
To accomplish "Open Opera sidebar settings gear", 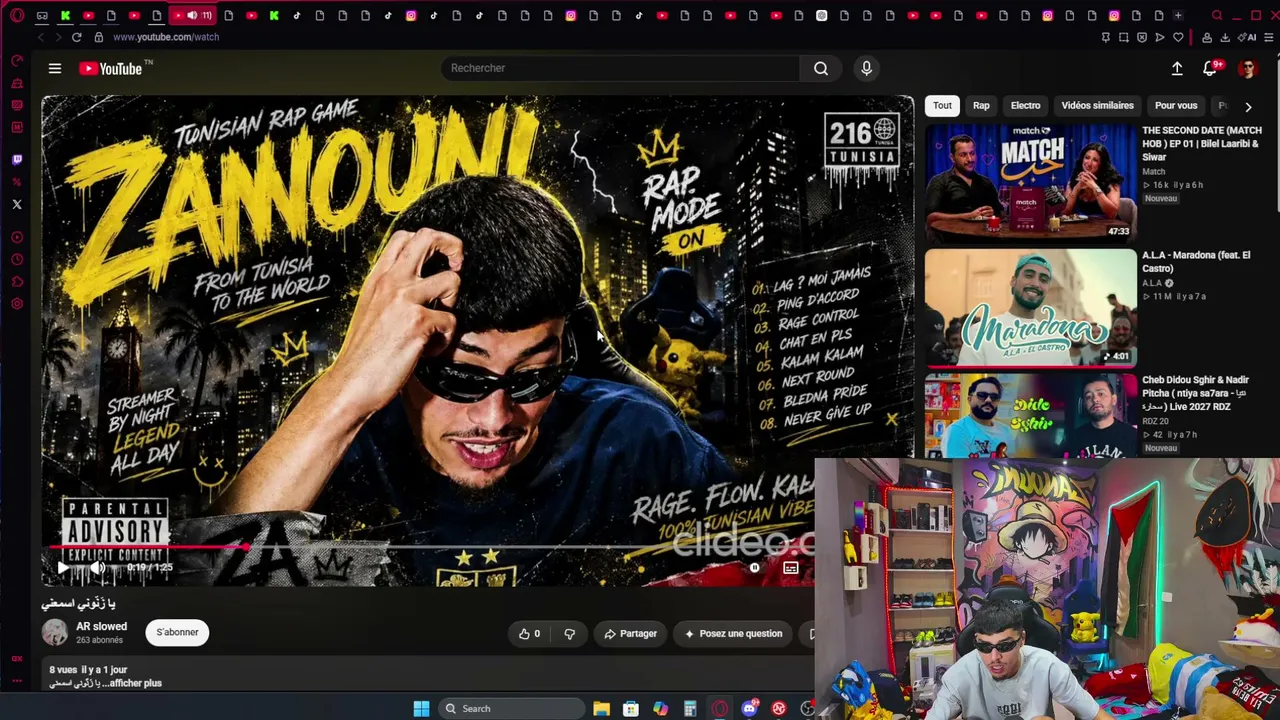I will tap(17, 304).
